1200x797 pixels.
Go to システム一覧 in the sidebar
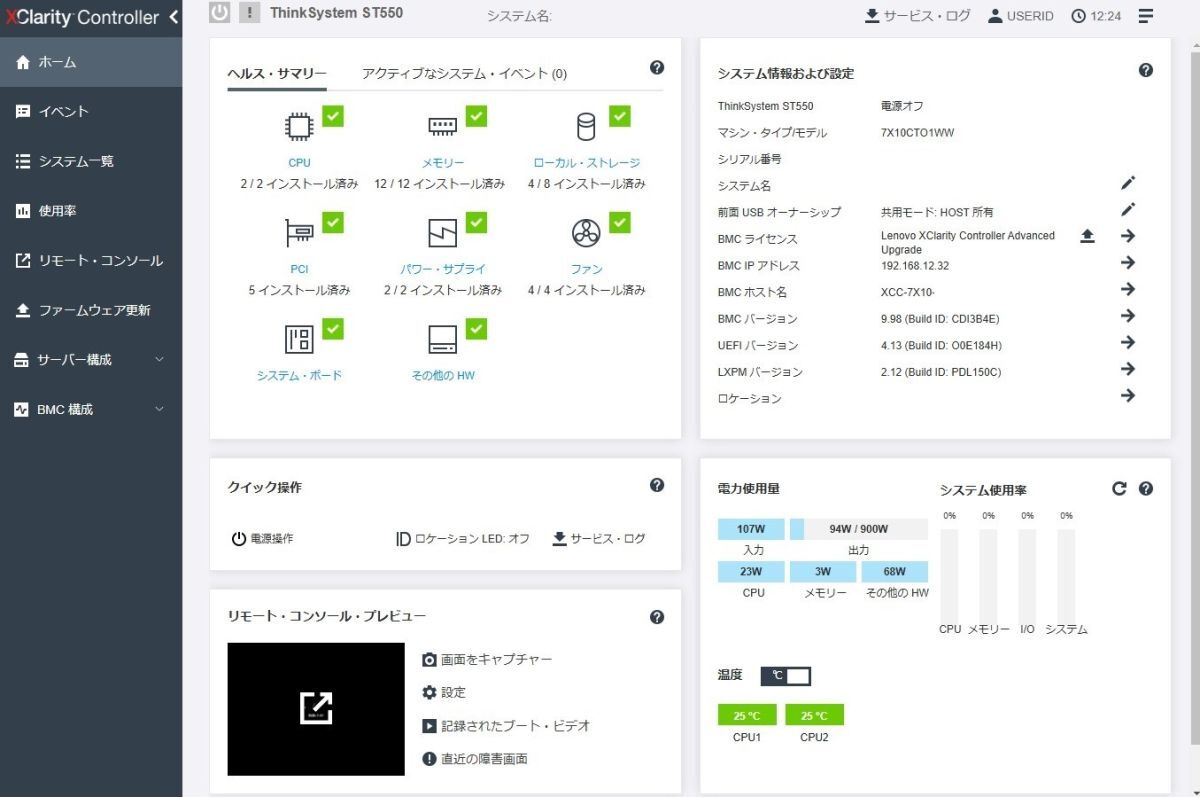[91, 161]
